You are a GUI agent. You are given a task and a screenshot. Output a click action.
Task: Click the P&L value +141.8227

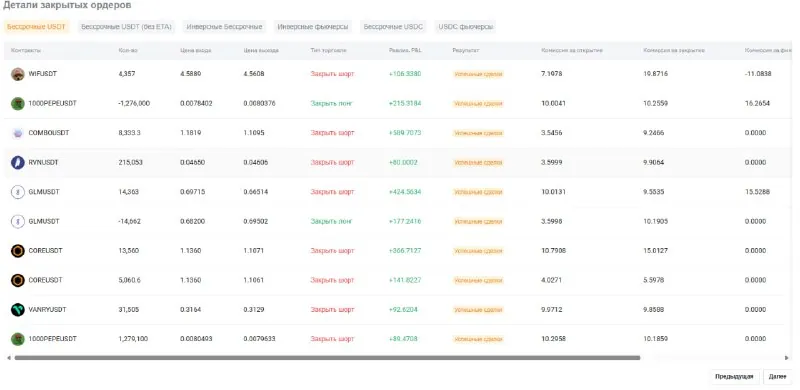(x=405, y=280)
